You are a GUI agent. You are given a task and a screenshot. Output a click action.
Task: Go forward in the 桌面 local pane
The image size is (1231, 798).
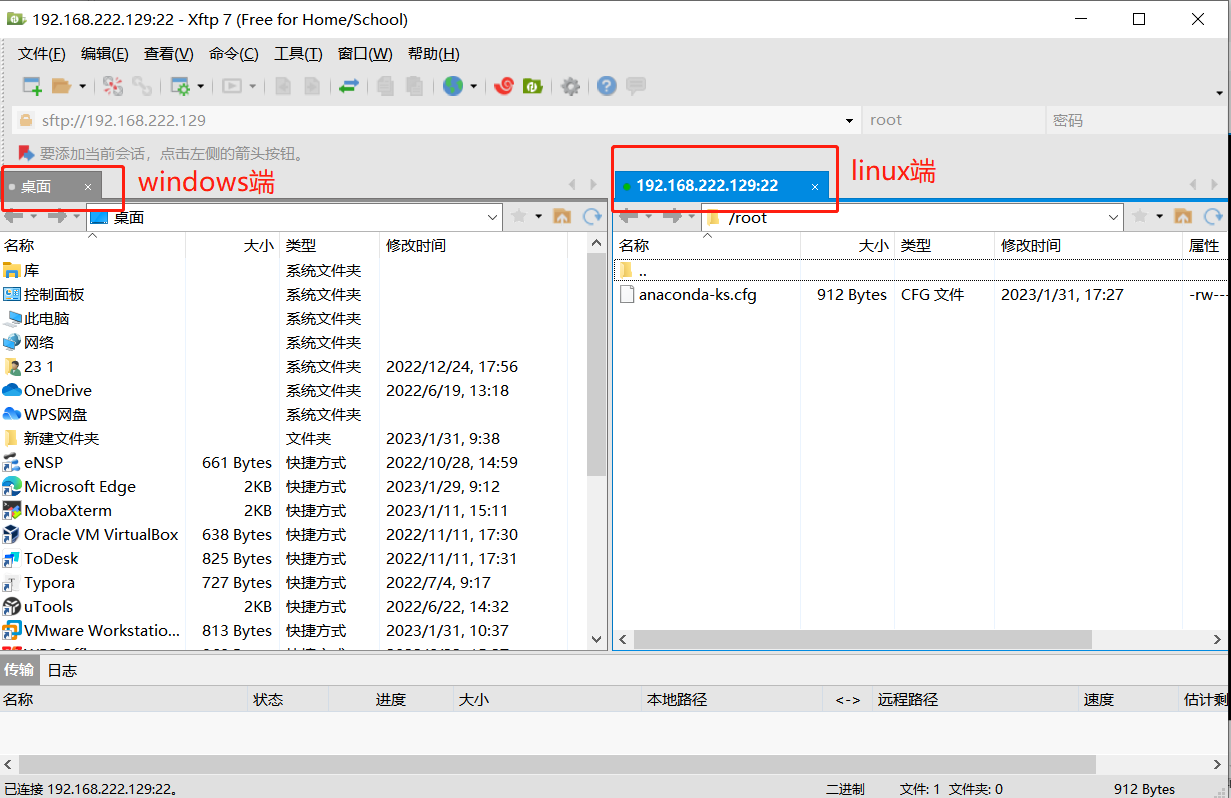(57, 216)
